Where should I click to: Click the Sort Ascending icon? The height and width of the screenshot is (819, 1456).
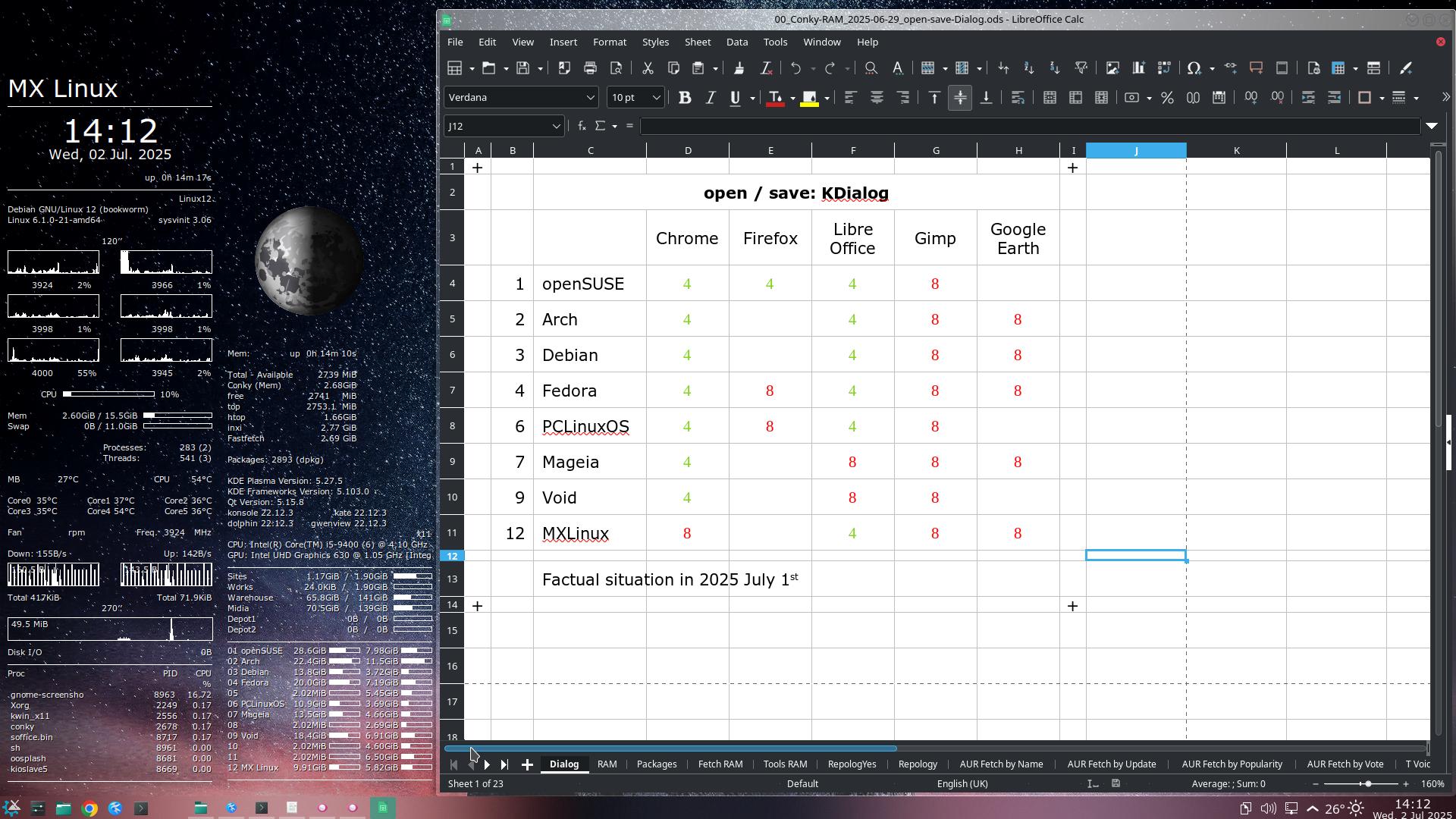coord(1029,68)
